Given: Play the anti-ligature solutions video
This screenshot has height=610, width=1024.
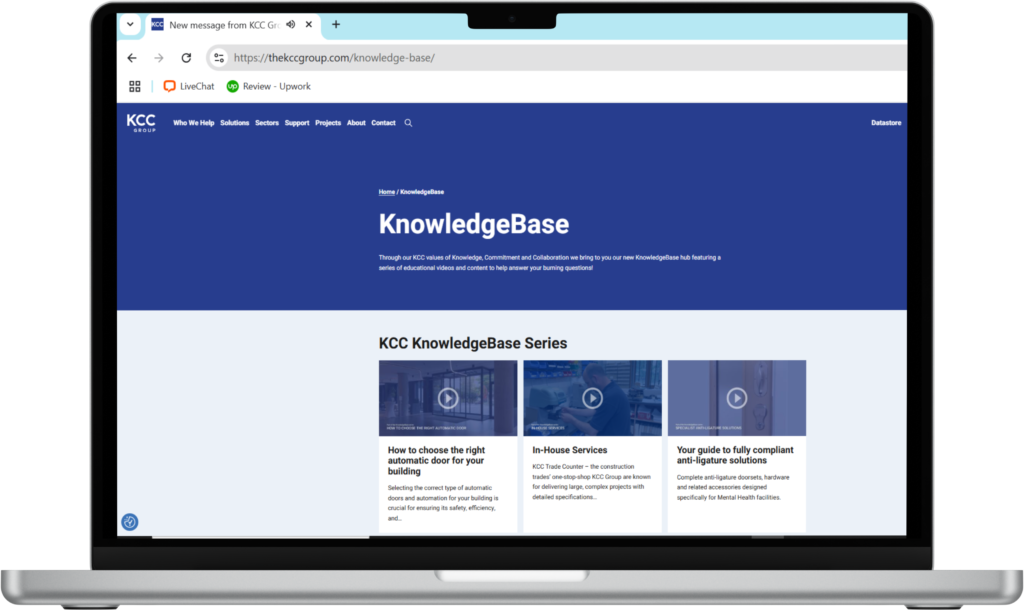Looking at the screenshot, I should [737, 398].
